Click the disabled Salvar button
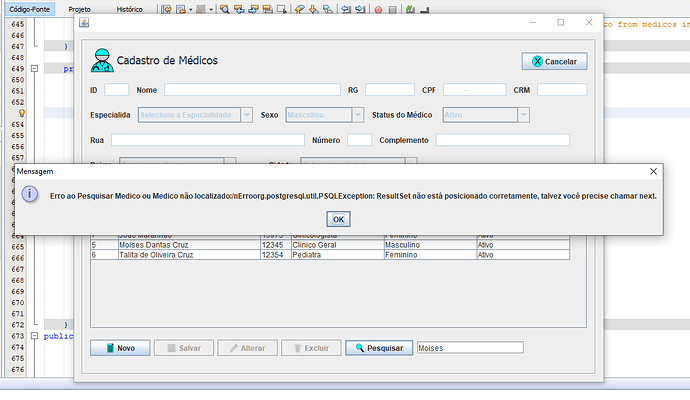This screenshot has width=690, height=400. point(184,348)
